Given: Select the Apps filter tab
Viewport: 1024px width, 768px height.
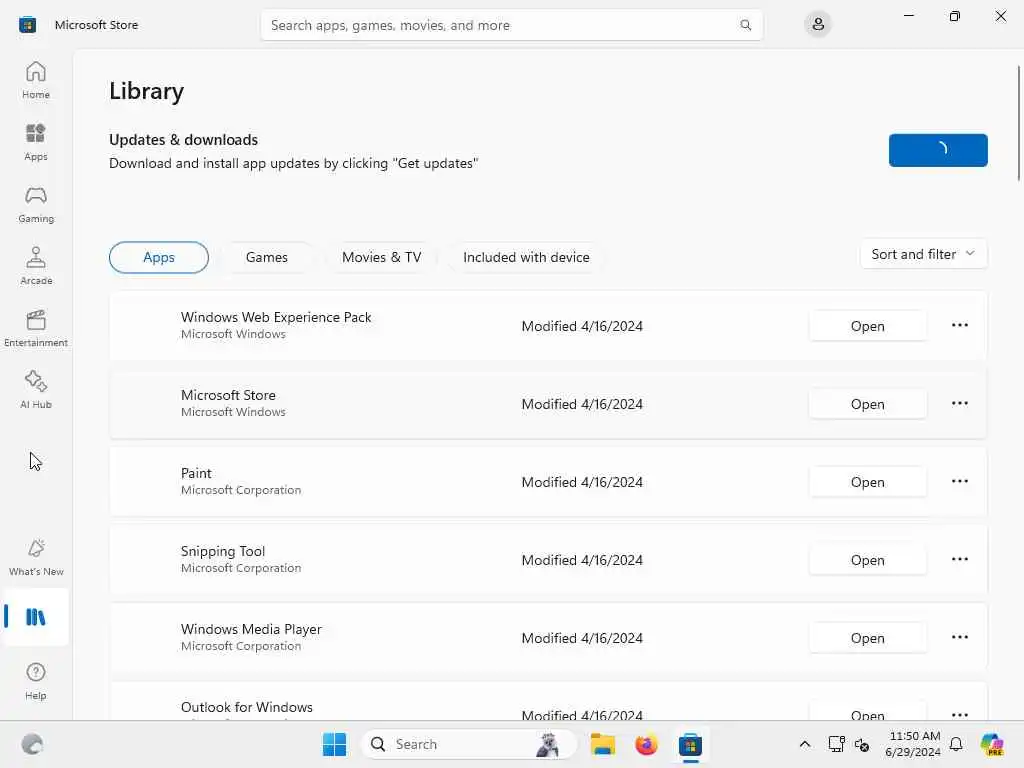Looking at the screenshot, I should pyautogui.click(x=159, y=257).
